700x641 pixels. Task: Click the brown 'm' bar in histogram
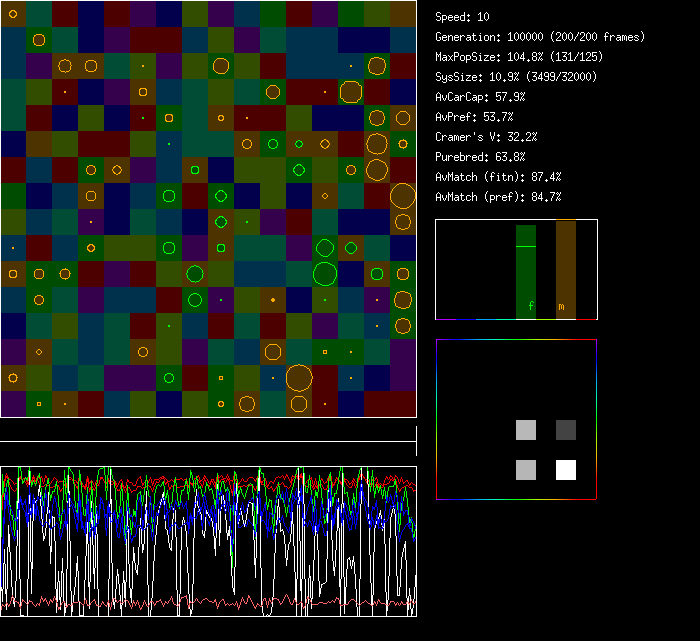[x=566, y=270]
